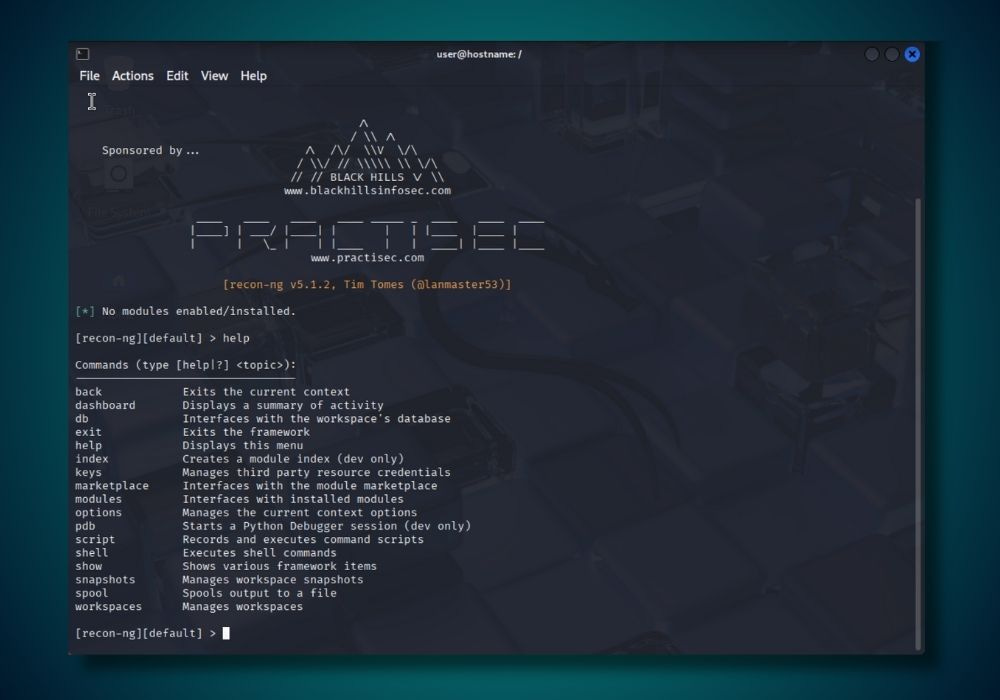This screenshot has height=700, width=1000.
Task: Click 'Executes shell commands' description
Action: [260, 553]
